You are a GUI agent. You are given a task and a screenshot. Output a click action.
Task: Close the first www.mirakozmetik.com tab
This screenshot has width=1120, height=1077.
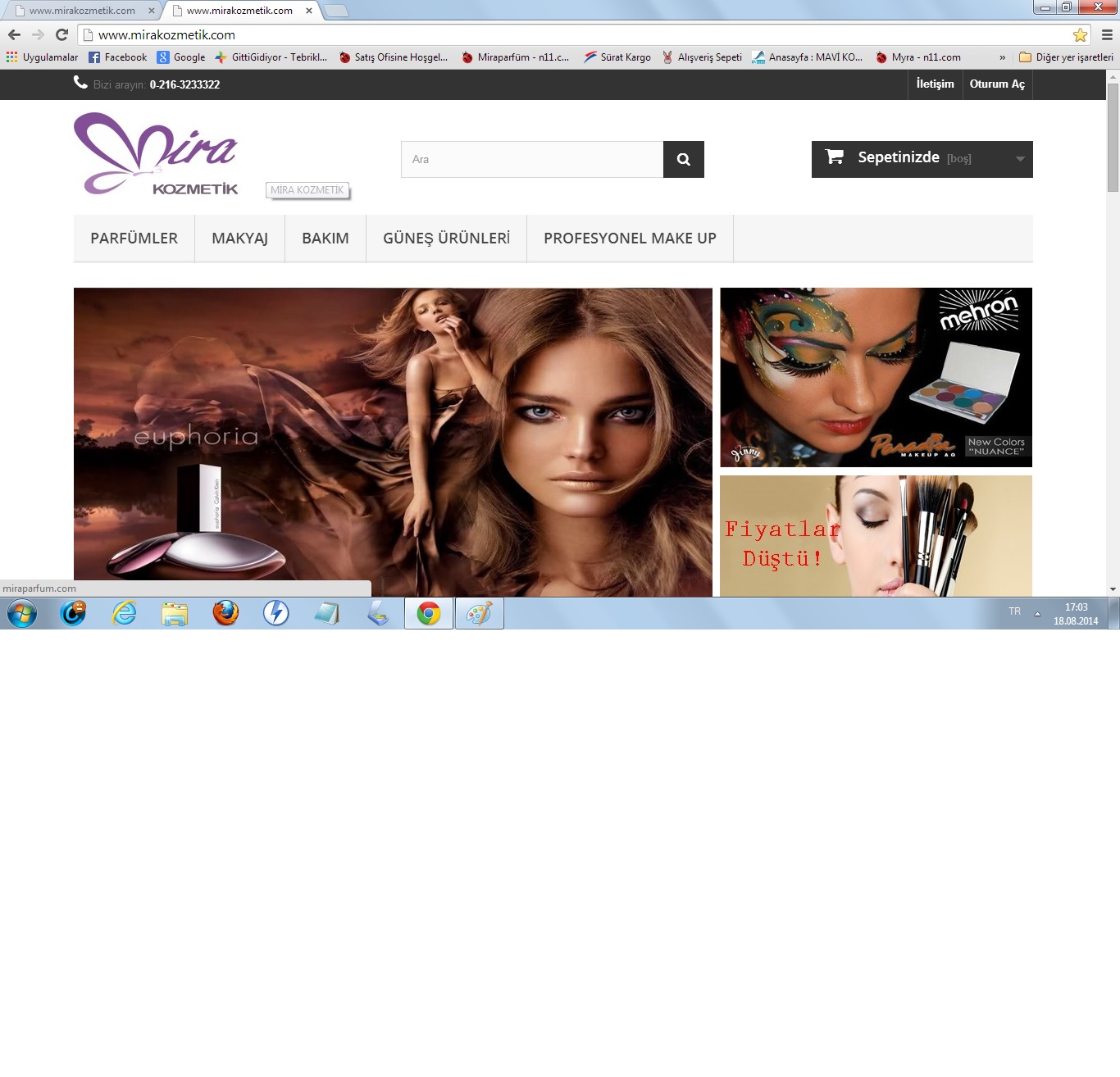click(x=151, y=11)
